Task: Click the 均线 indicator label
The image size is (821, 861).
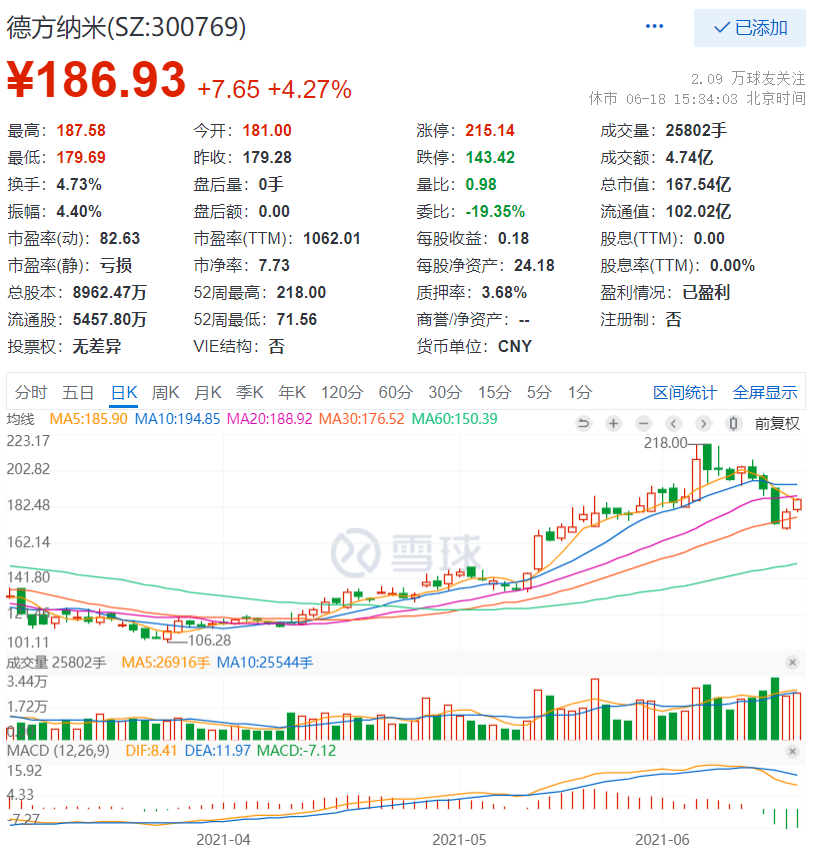Action: 21,419
